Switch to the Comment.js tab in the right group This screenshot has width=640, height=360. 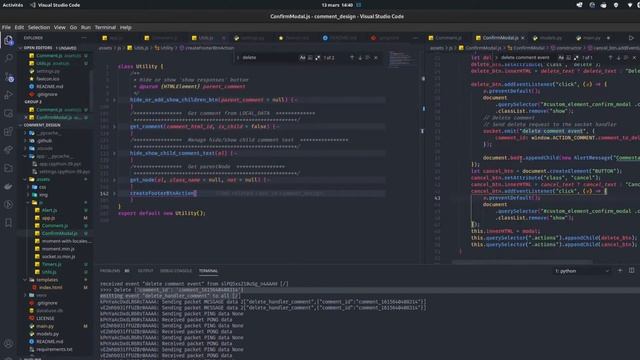click(x=446, y=38)
